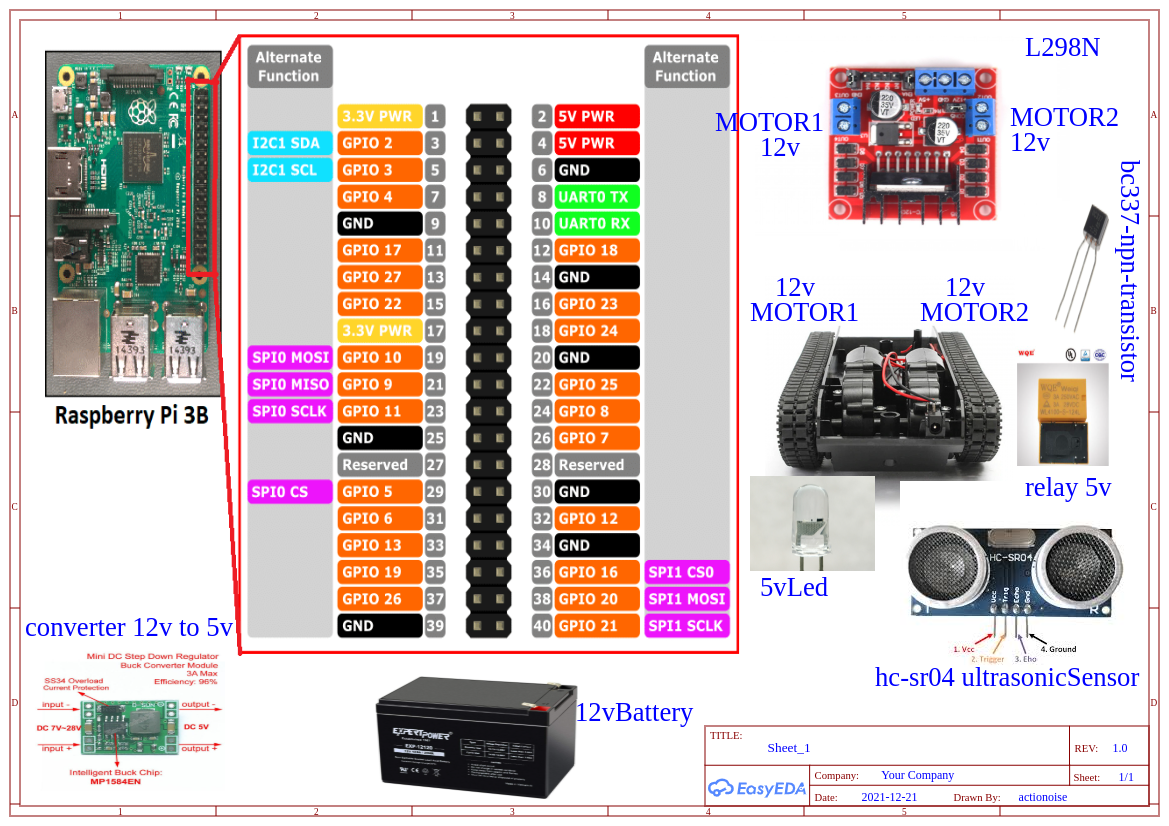Select the 'SPI0 MOSI' label
This screenshot has width=1169, height=826.
[x=290, y=358]
